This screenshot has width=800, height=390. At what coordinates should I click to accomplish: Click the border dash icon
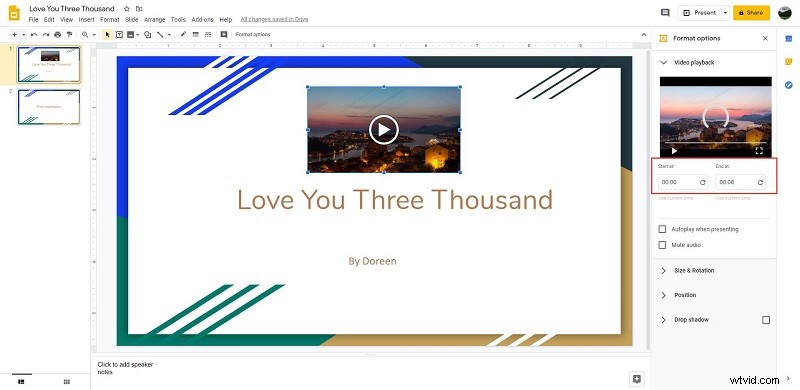coord(208,35)
